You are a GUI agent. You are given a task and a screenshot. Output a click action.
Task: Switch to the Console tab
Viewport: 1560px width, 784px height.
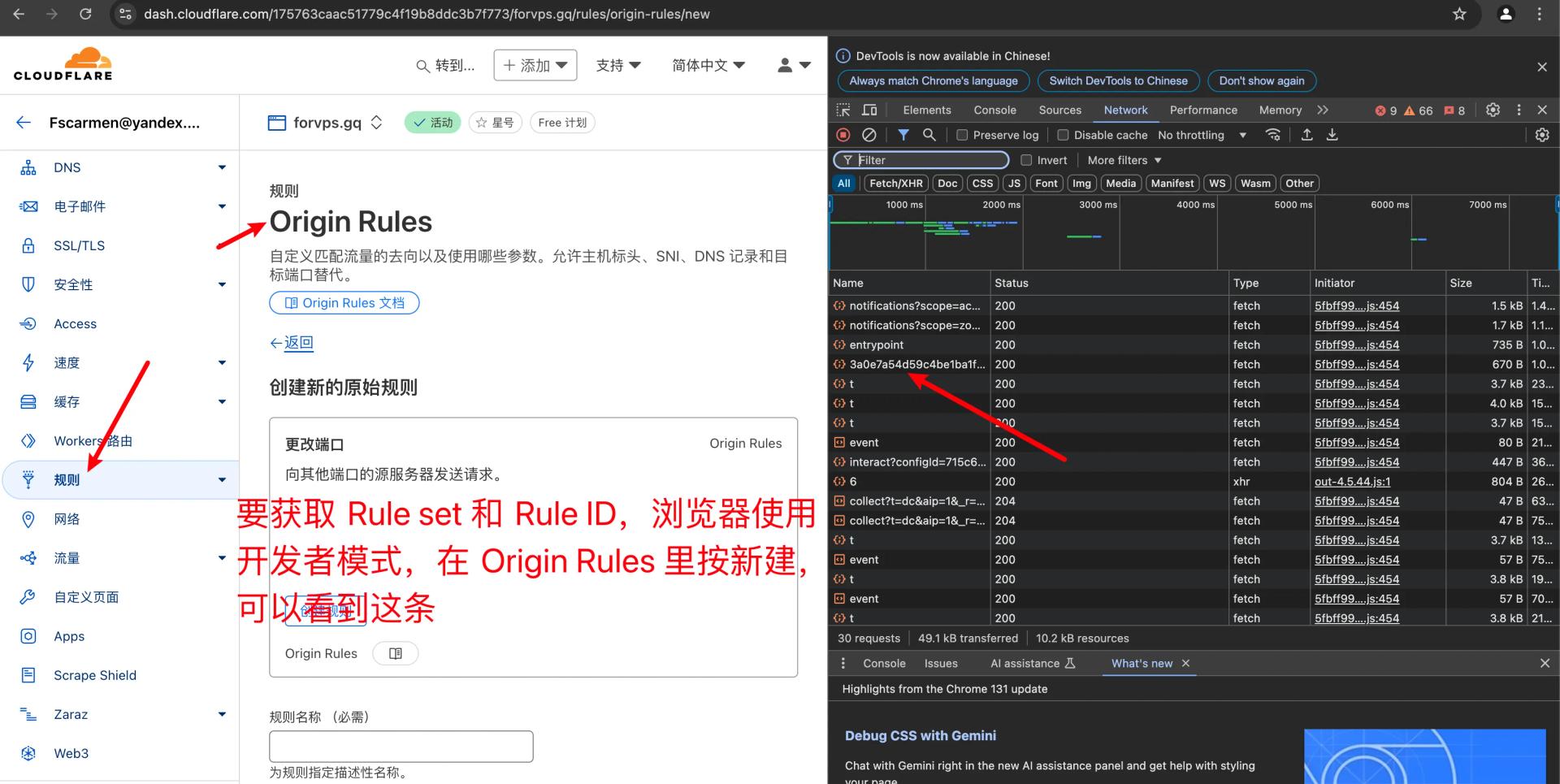point(994,110)
